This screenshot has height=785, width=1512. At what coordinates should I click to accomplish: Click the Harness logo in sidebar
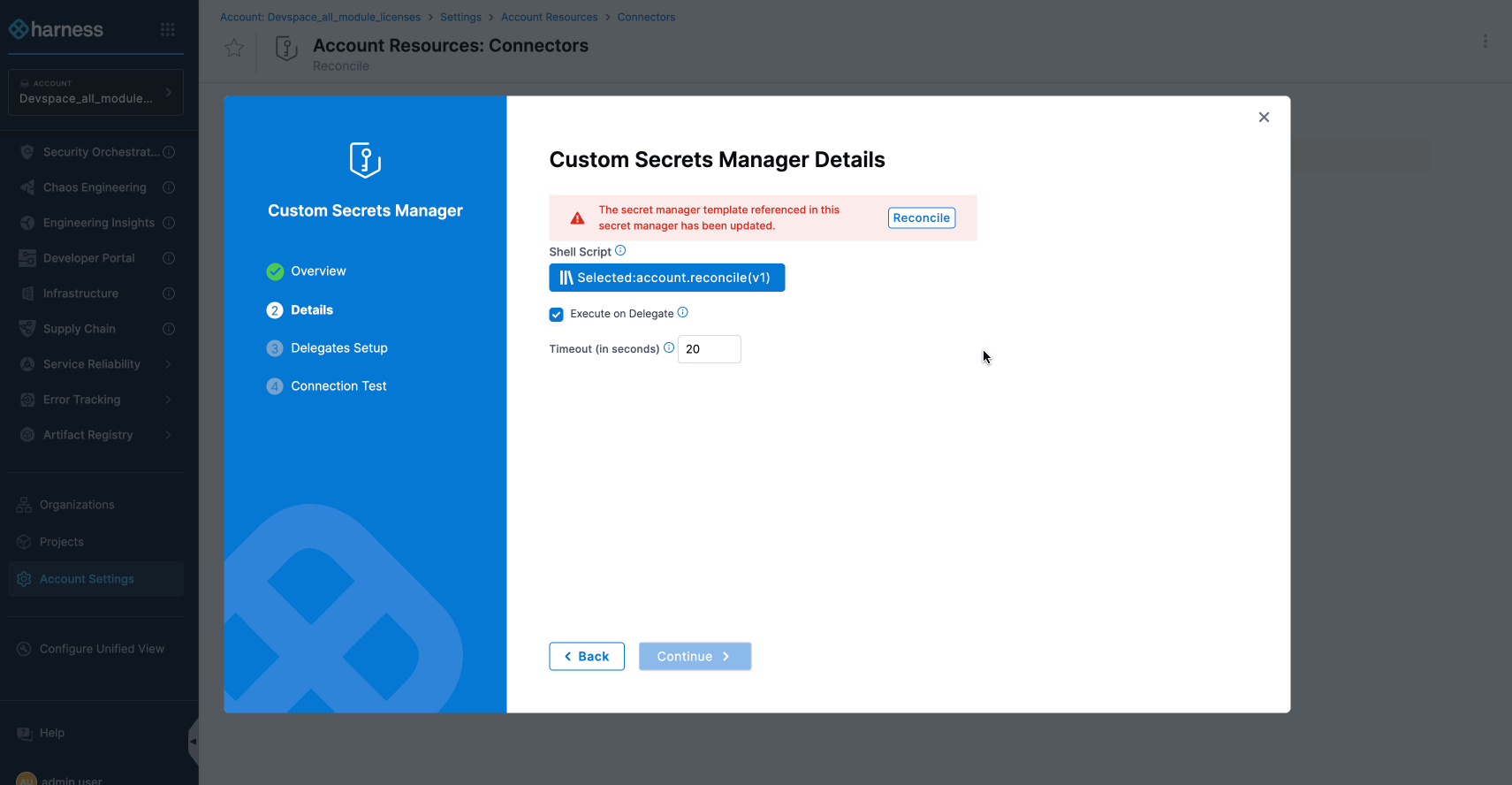click(x=57, y=30)
